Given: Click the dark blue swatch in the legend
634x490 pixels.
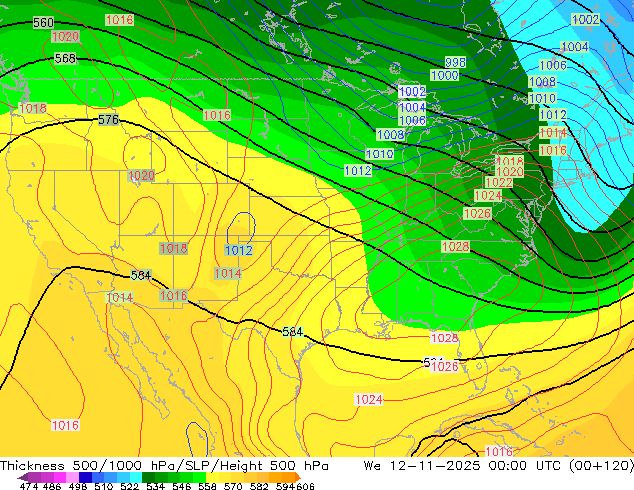Looking at the screenshot, I should (85, 477).
